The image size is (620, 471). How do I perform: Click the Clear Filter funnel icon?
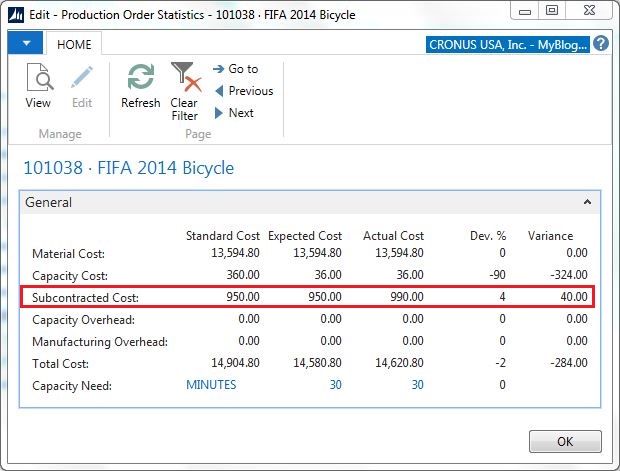click(186, 77)
